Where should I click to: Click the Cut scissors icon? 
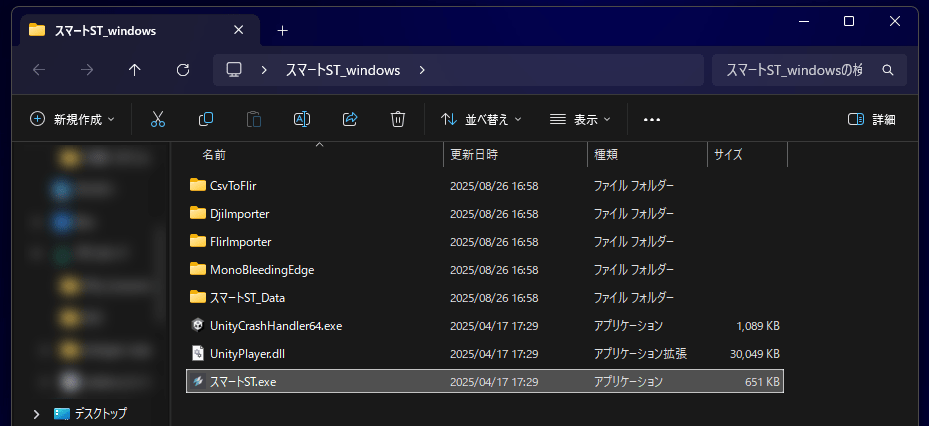(x=157, y=119)
